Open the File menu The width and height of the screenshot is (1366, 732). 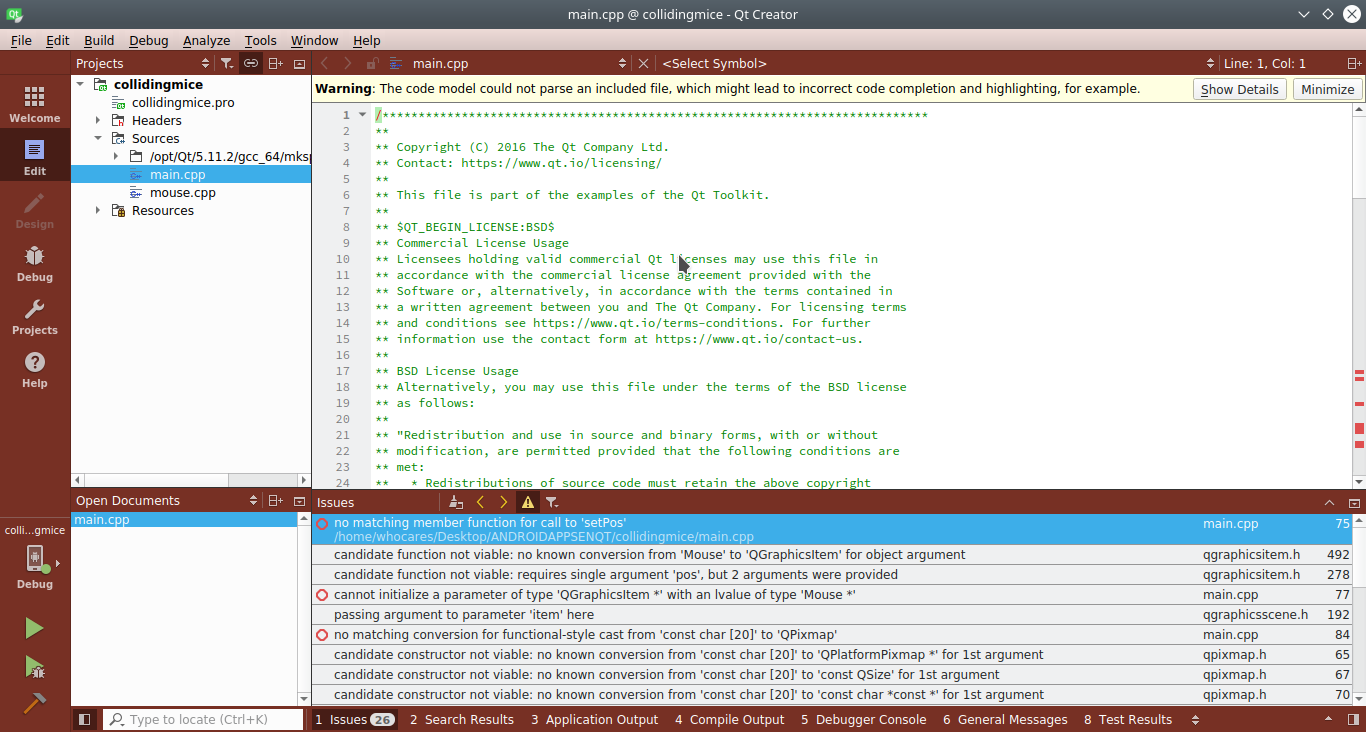[21, 40]
